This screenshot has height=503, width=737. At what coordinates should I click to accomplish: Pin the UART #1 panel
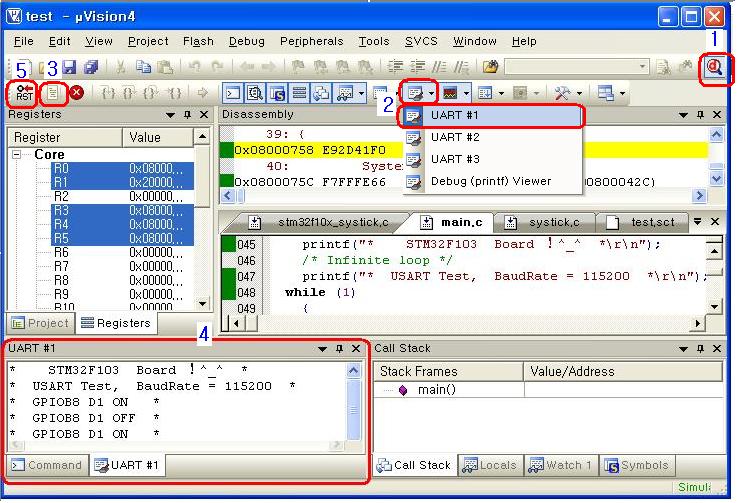pyautogui.click(x=339, y=349)
